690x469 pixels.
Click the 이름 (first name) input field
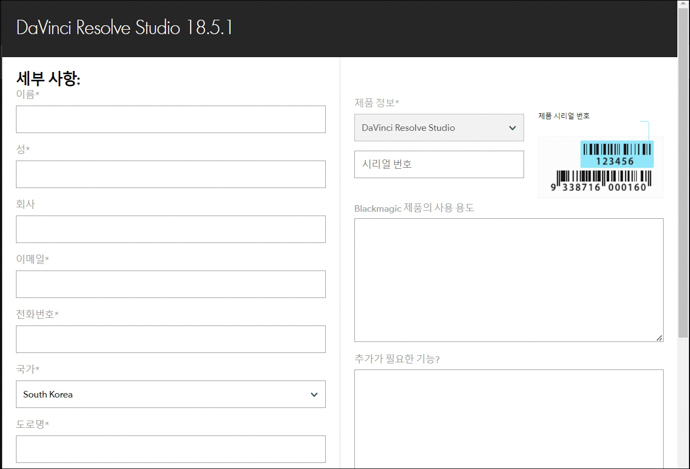(171, 119)
